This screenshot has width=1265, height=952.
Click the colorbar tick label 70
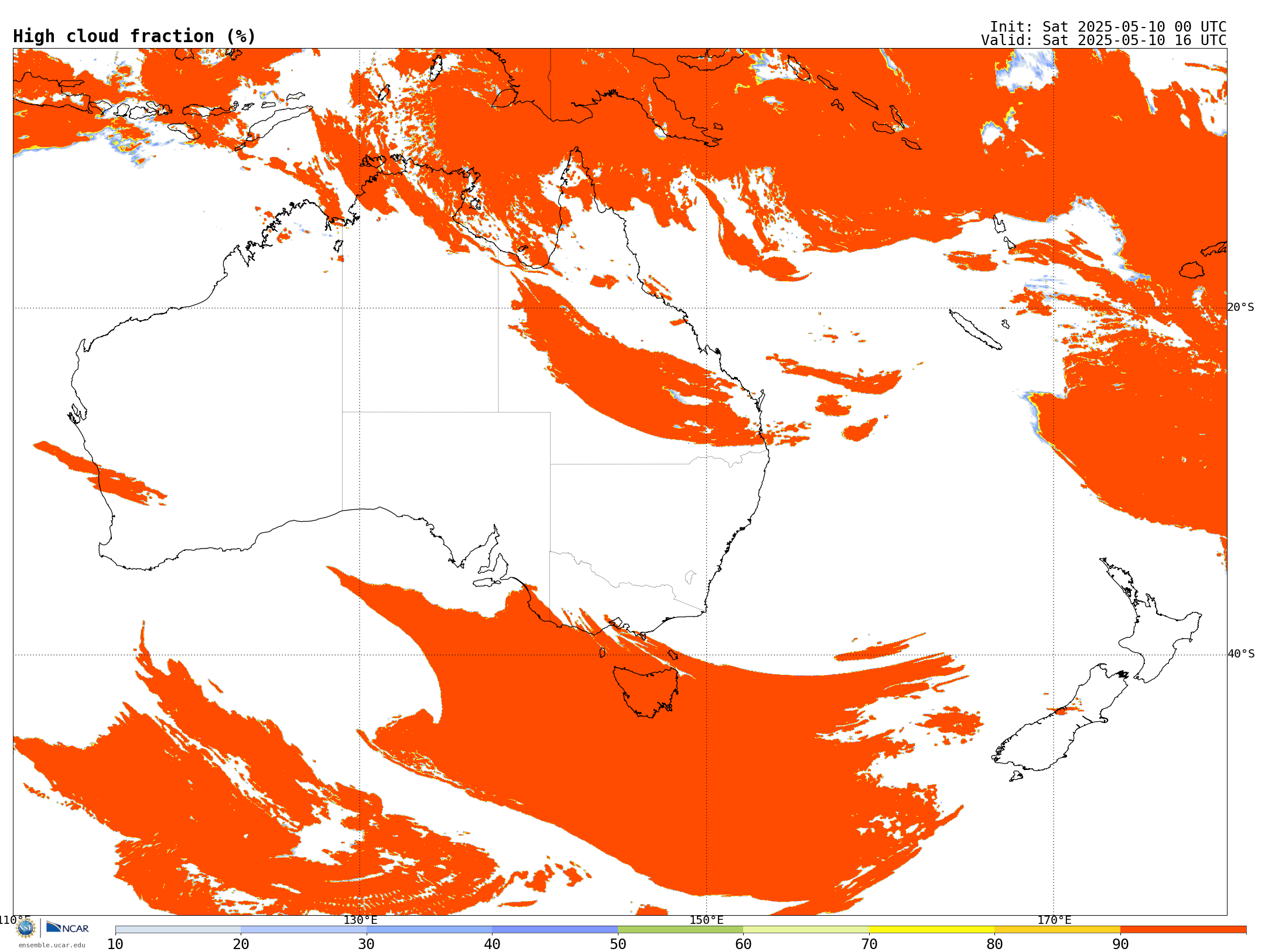pyautogui.click(x=869, y=944)
